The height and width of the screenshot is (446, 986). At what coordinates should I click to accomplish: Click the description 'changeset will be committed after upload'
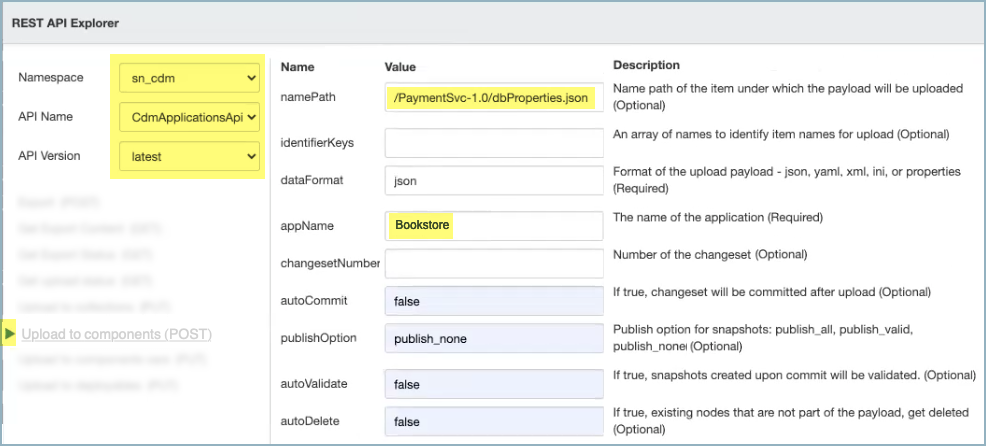click(x=772, y=292)
